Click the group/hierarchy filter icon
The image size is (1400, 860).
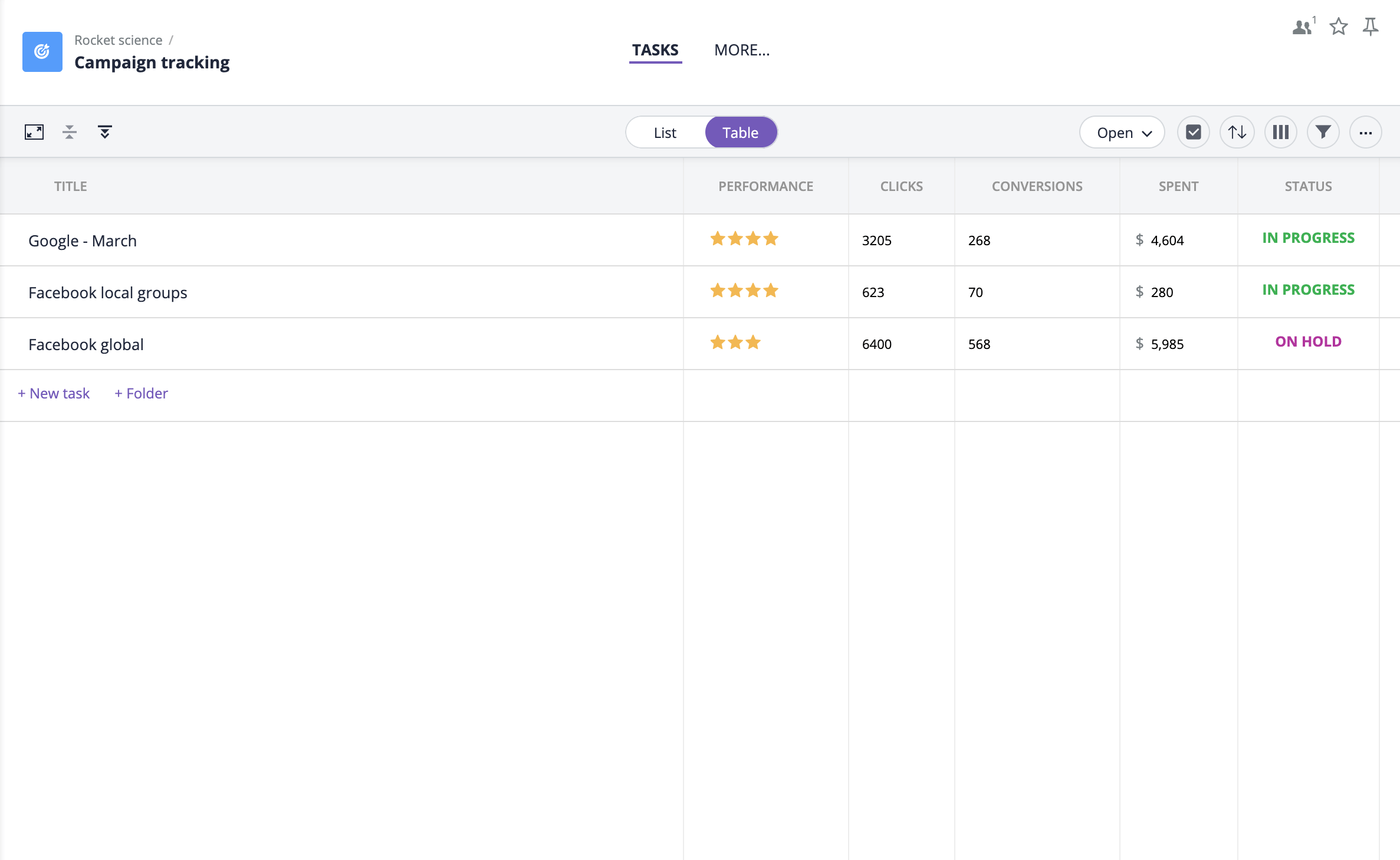104,131
